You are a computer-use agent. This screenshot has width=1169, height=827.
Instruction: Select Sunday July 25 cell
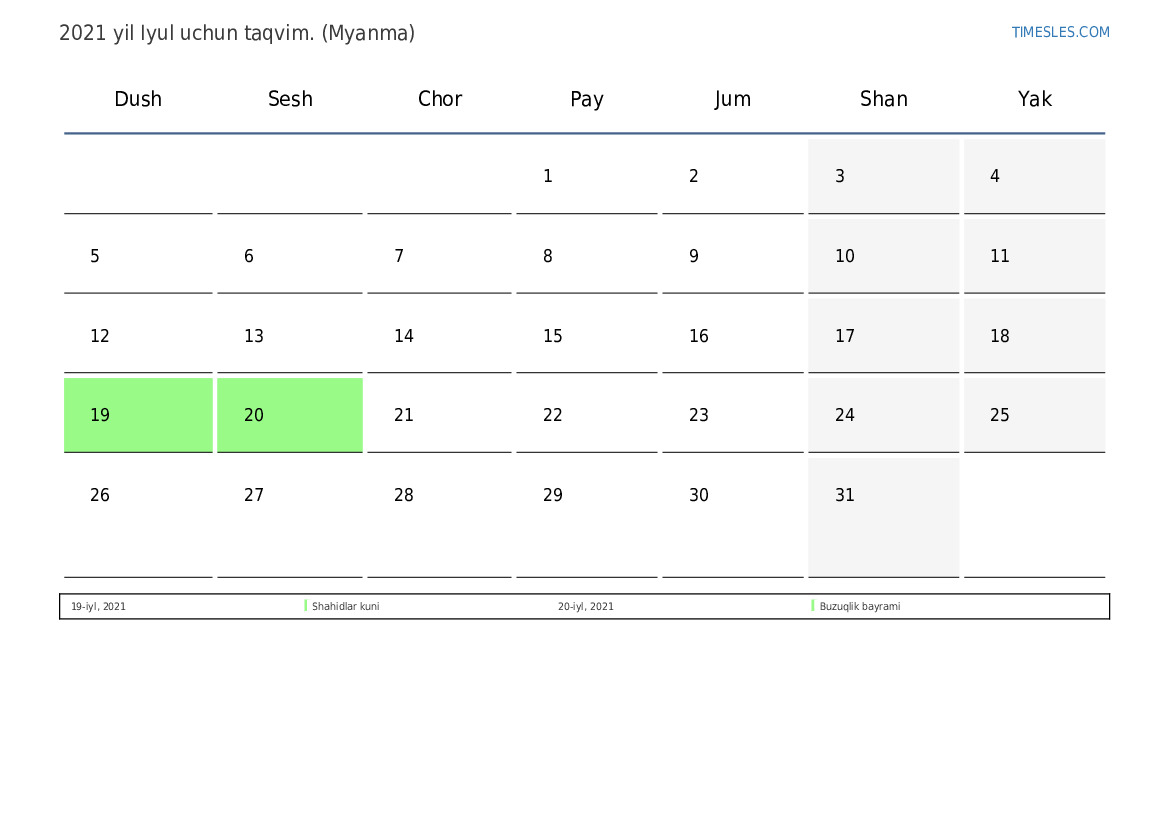click(x=1034, y=415)
